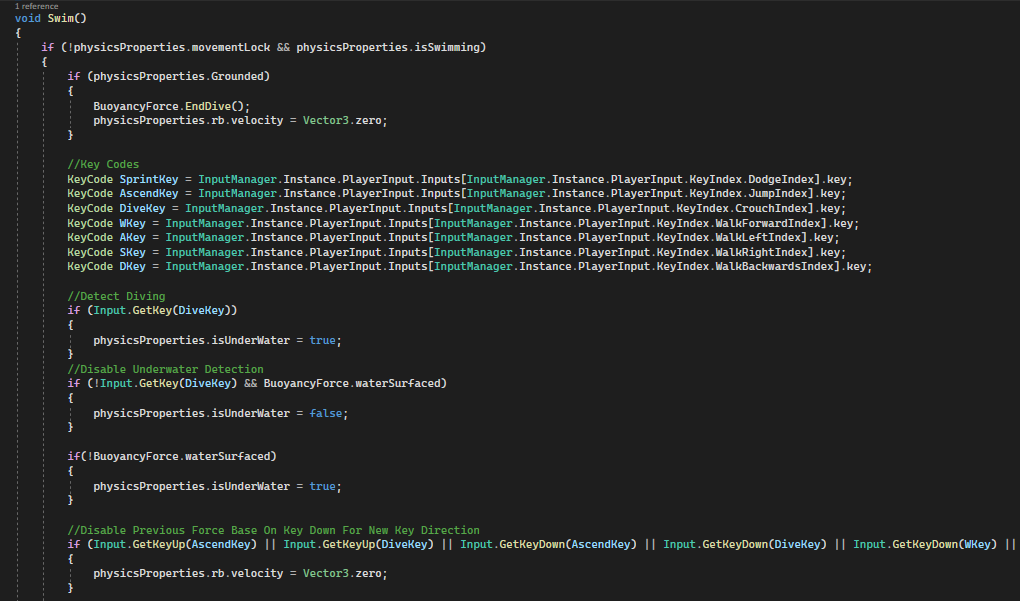This screenshot has width=1020, height=601.
Task: Click the "//Detect Diving" comment
Action: [116, 296]
